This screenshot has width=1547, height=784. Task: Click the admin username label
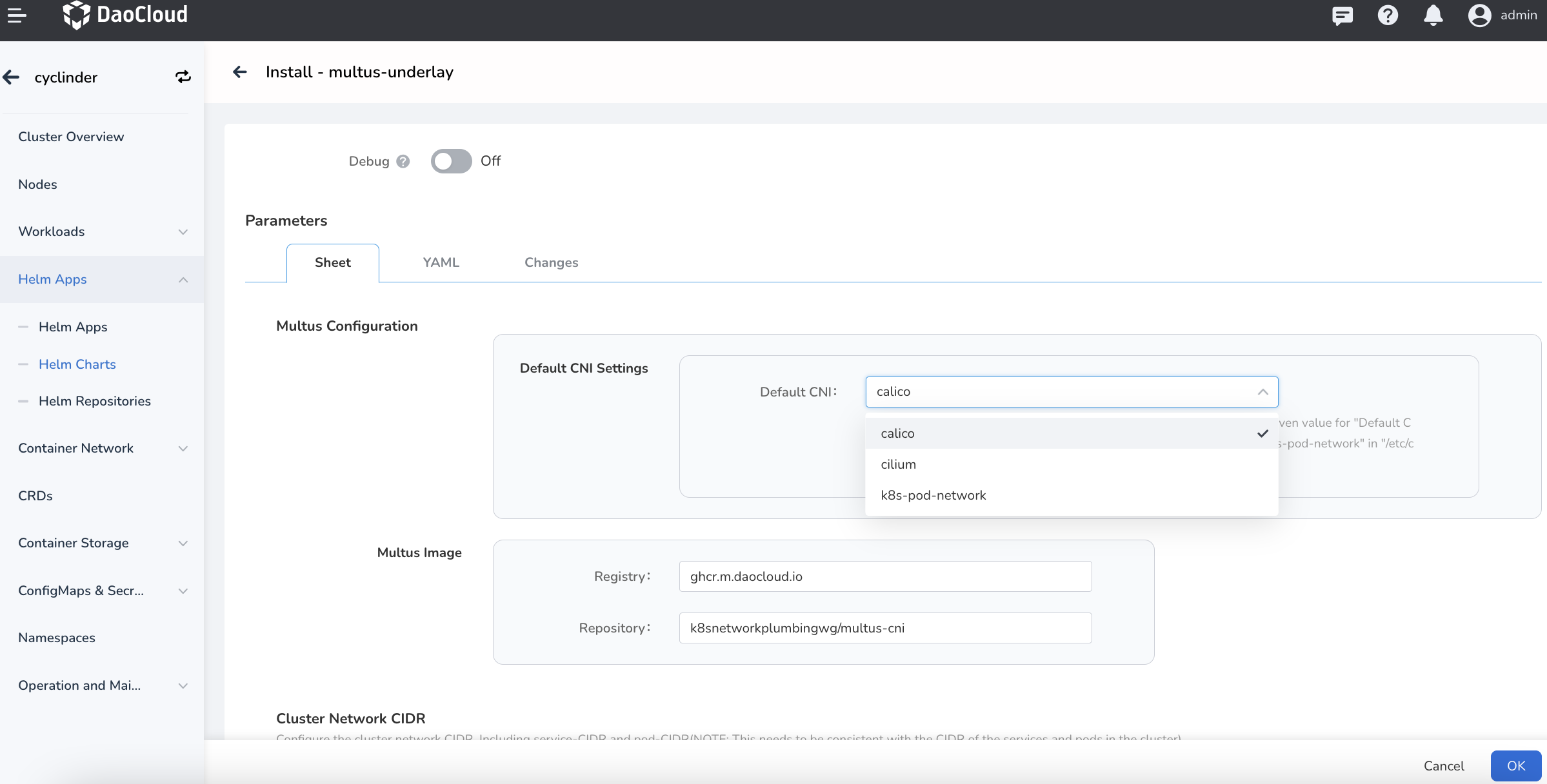click(1518, 15)
